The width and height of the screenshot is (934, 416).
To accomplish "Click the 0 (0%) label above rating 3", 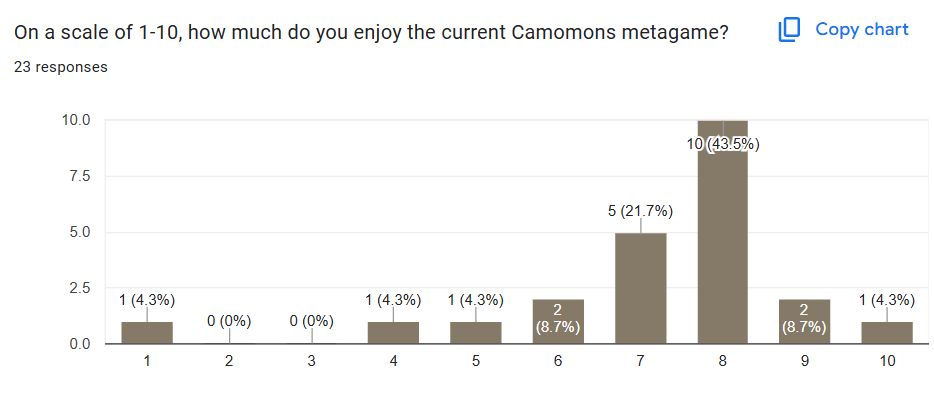I will (311, 322).
